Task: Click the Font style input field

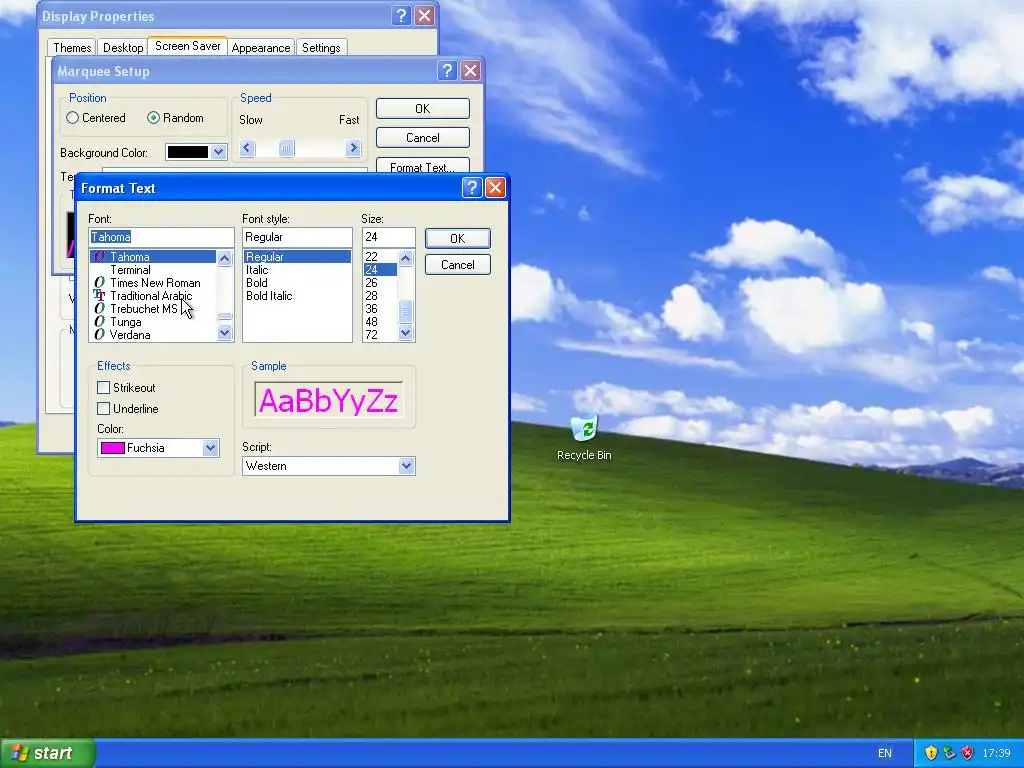Action: click(x=297, y=237)
